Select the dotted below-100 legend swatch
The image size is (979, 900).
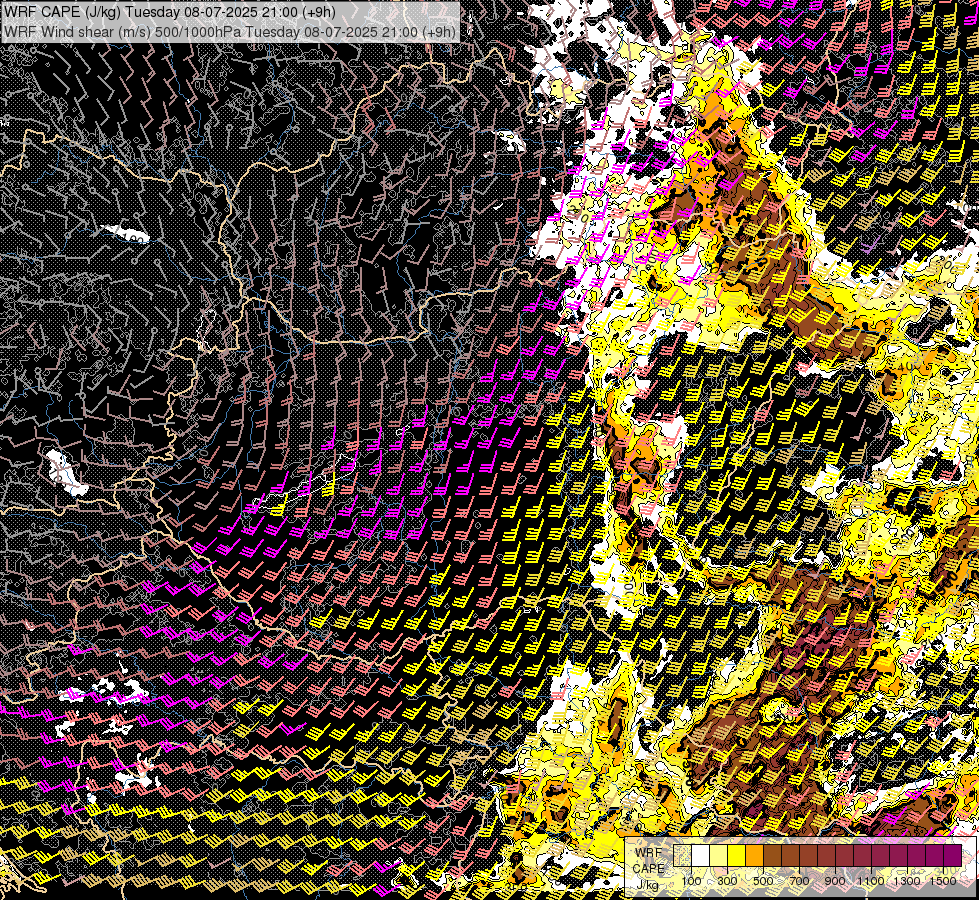coord(682,855)
